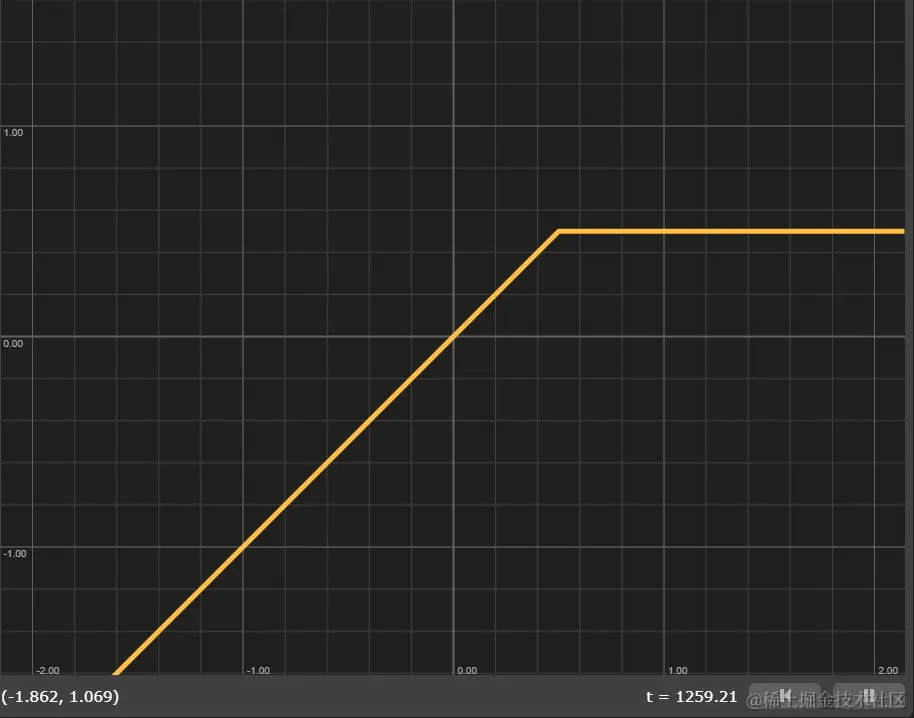
Task: Click the corner where the orange curve flattens
Action: click(558, 232)
